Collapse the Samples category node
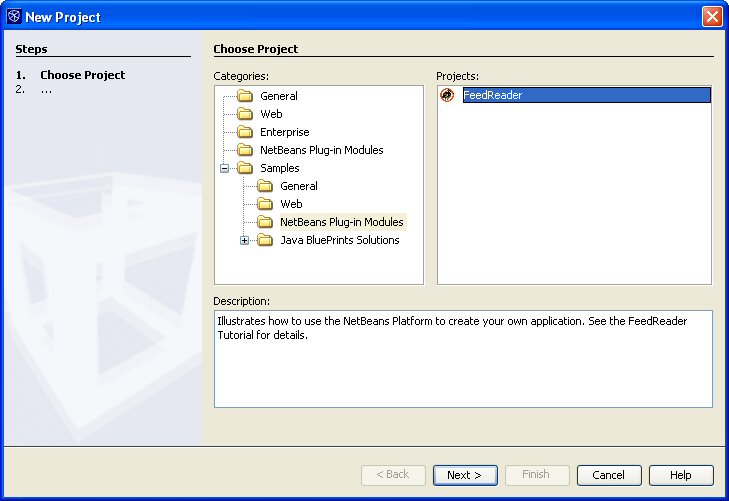Image resolution: width=729 pixels, height=501 pixels. (225, 168)
